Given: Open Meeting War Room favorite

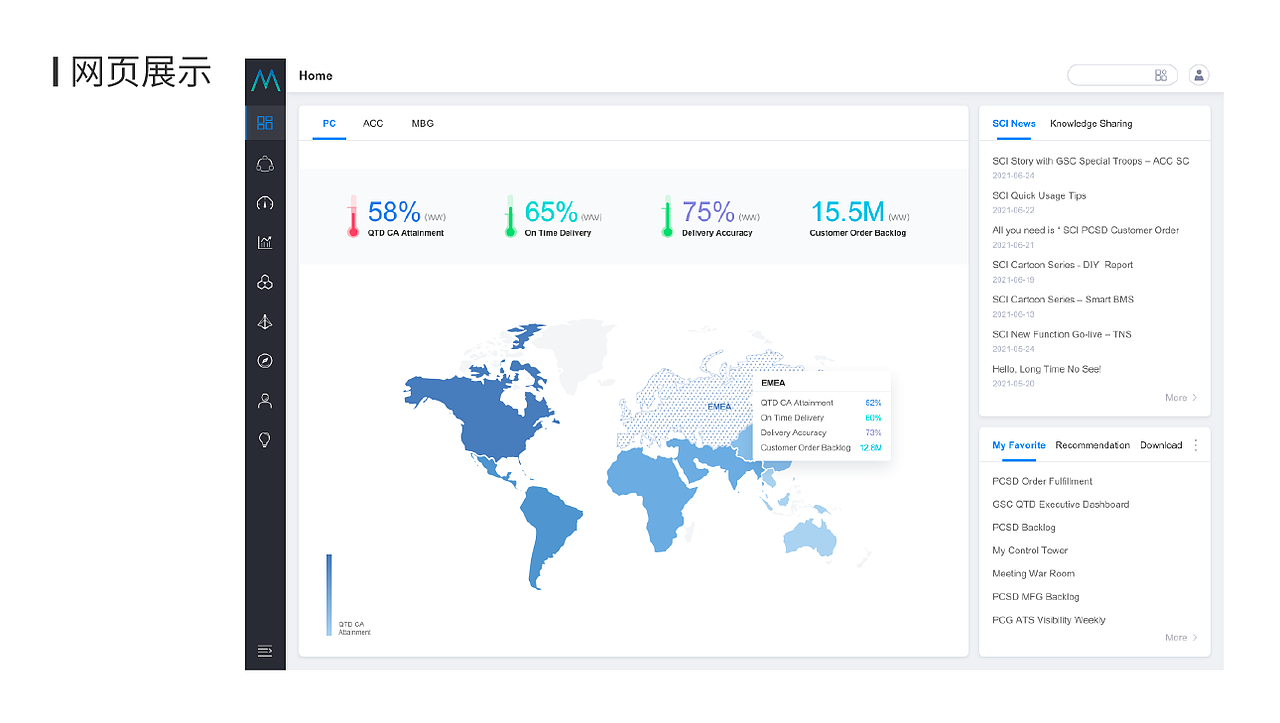Looking at the screenshot, I should (x=1033, y=573).
